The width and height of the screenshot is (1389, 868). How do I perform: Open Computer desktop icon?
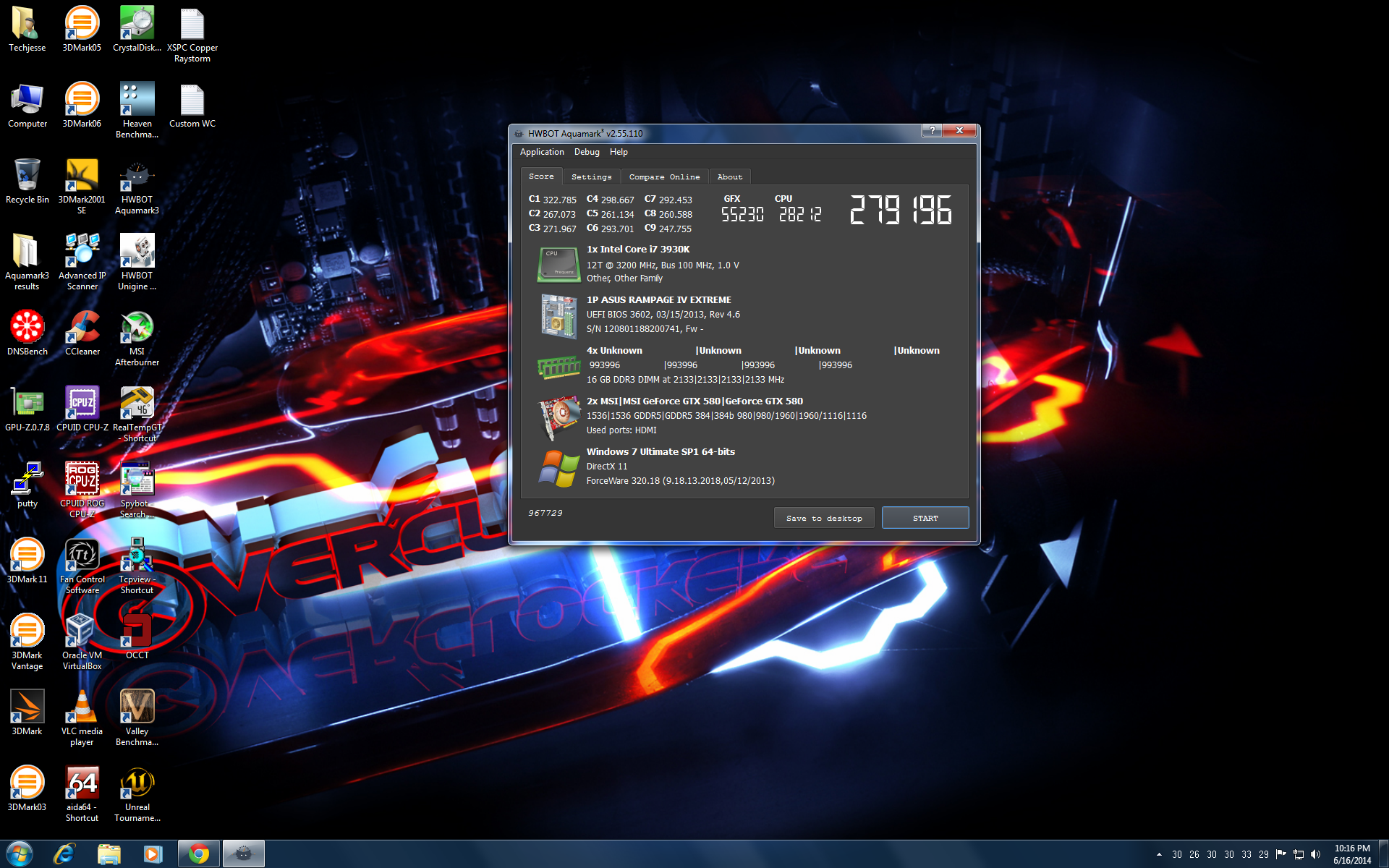point(27,105)
